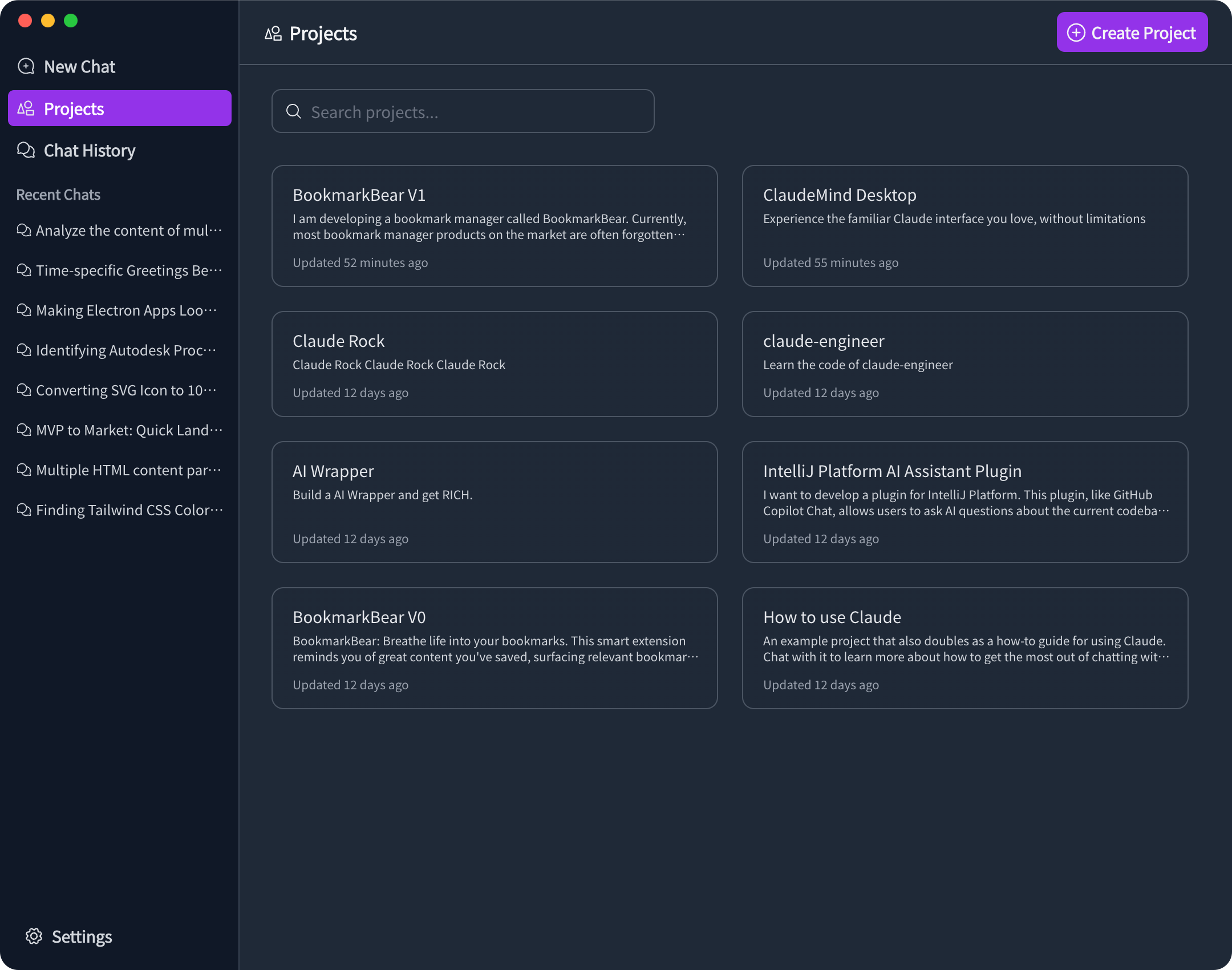Open the IntelliJ Platform AI Assistant Plugin project
This screenshot has width=1232, height=970.
tap(964, 502)
